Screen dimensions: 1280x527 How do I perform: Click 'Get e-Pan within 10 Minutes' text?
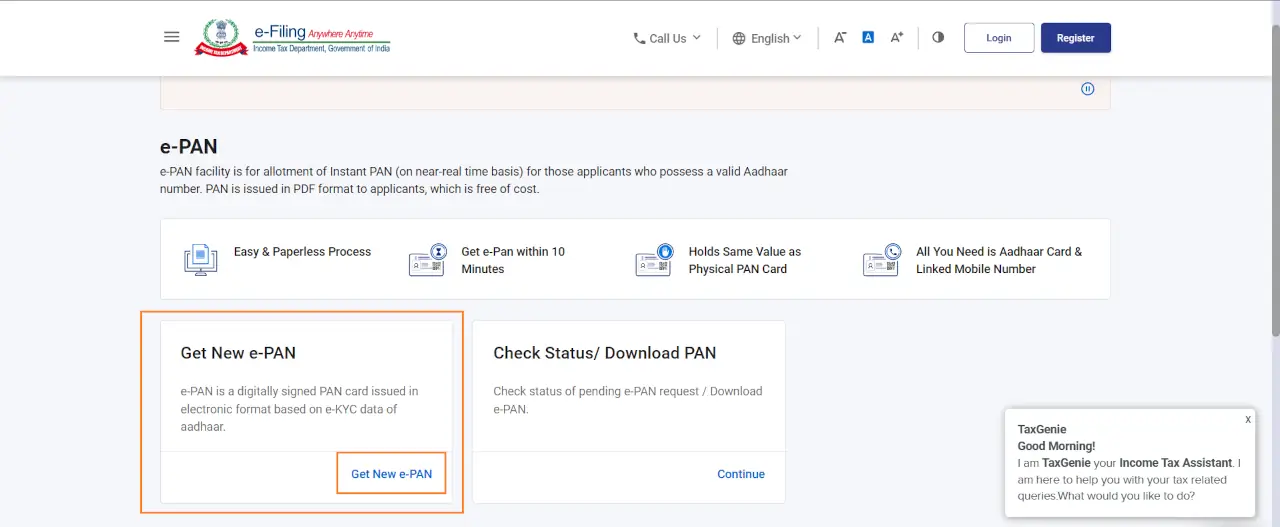[x=513, y=260]
